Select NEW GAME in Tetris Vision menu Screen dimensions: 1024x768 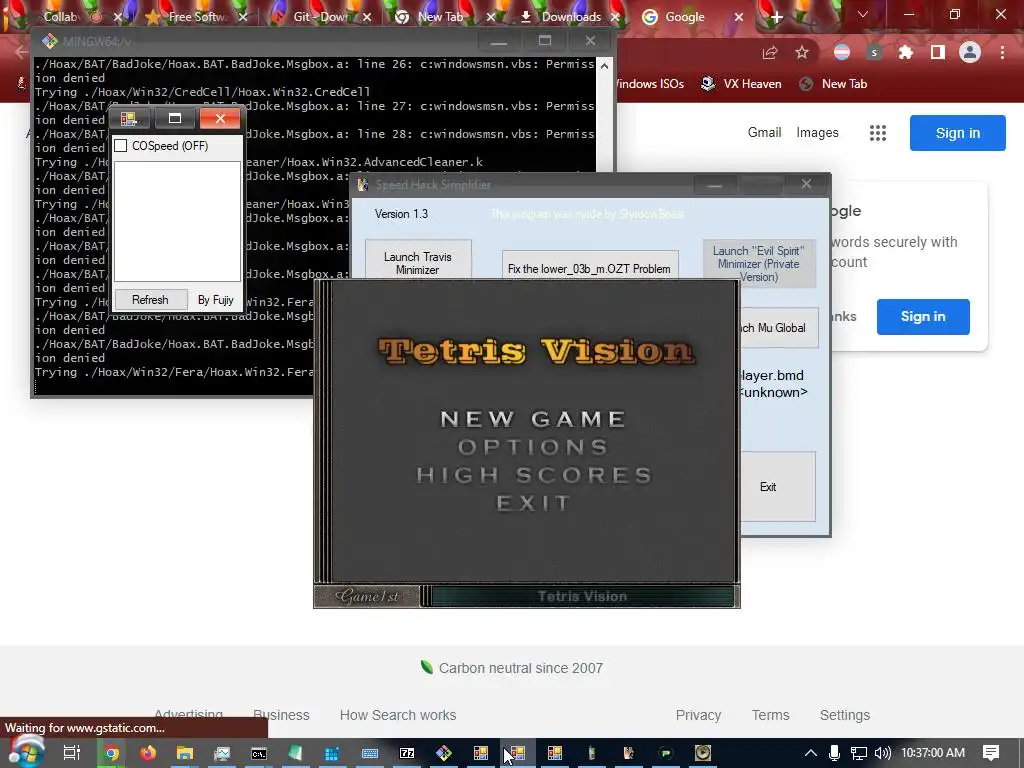[533, 419]
